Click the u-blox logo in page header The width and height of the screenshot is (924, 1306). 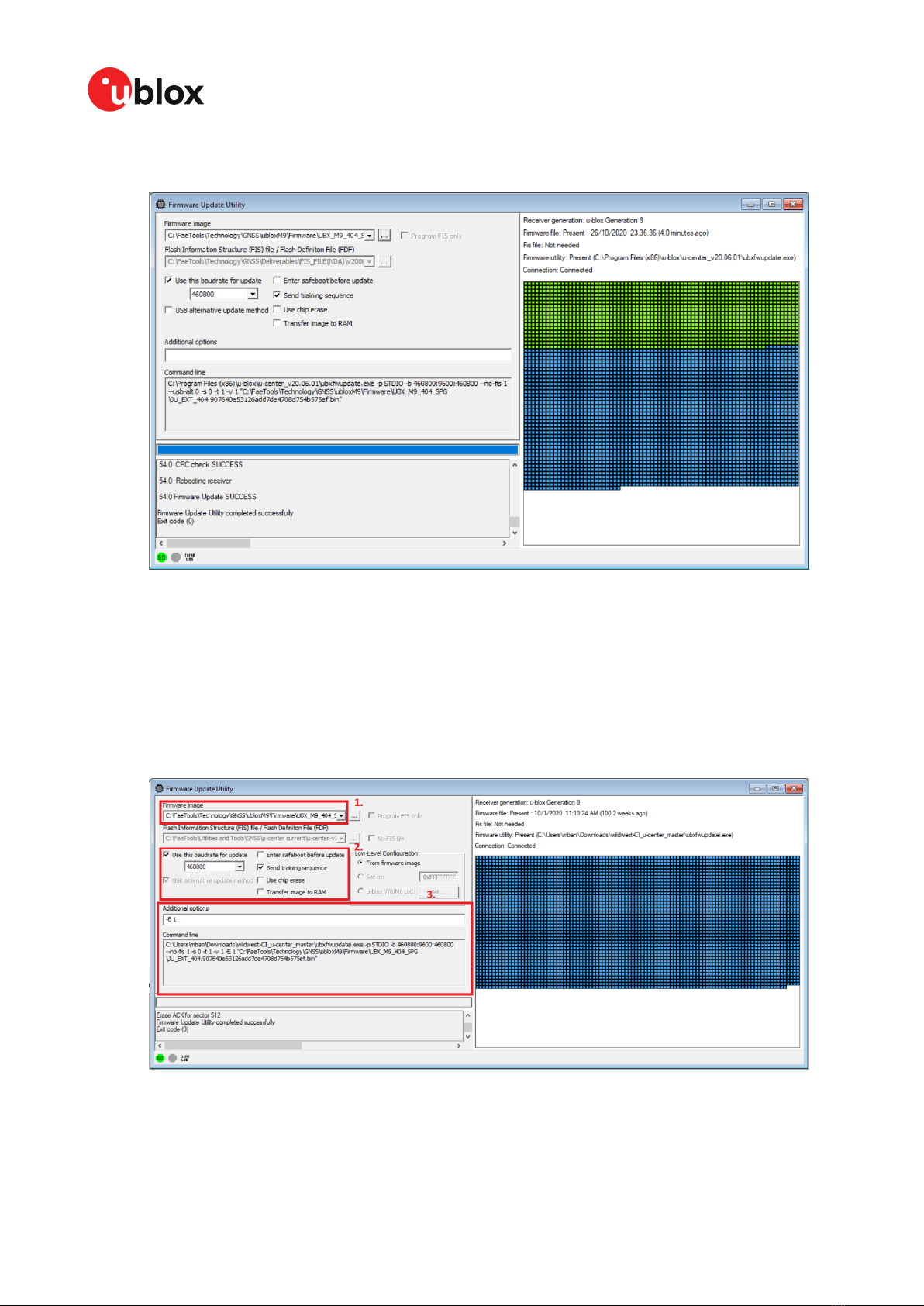click(146, 90)
